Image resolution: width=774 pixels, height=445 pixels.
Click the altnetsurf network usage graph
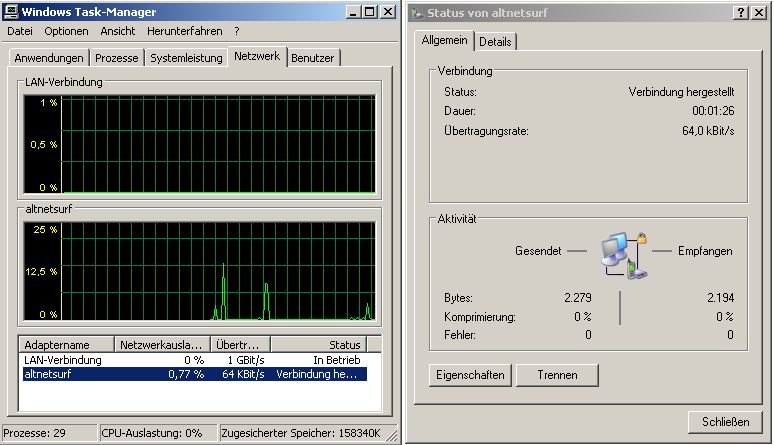218,271
